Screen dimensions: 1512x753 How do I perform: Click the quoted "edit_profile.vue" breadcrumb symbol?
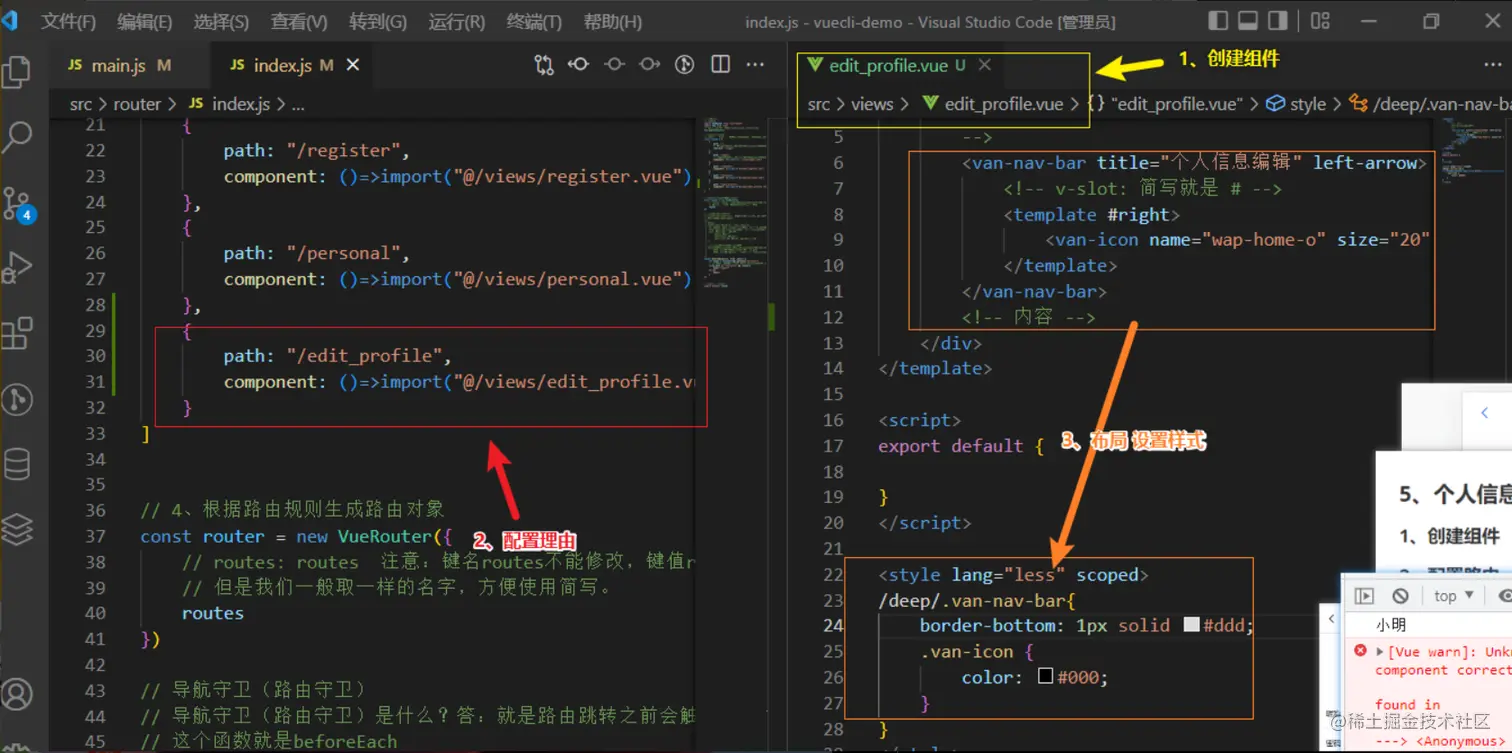(1166, 104)
